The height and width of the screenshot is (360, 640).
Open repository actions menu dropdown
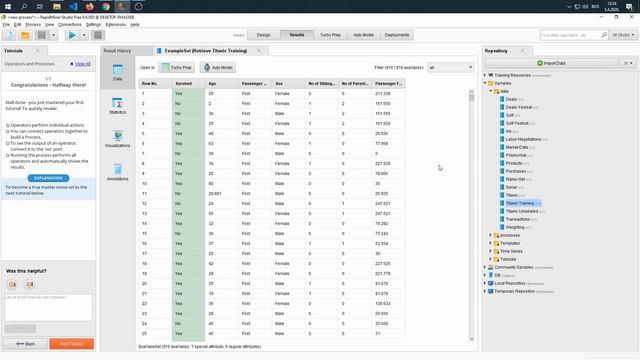(x=629, y=63)
